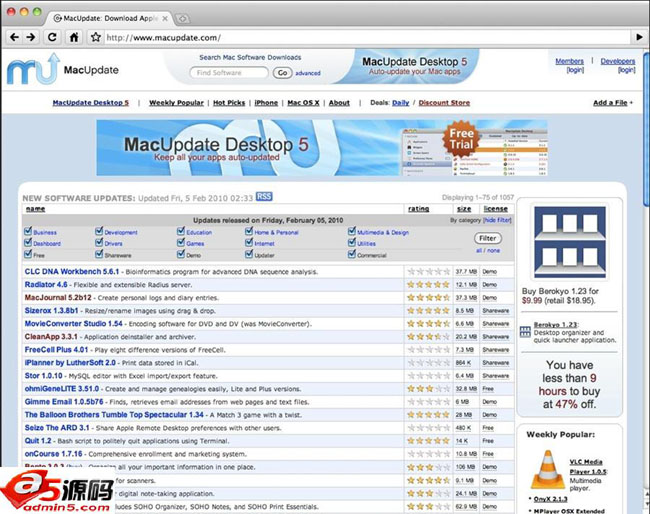Deselect categories via 'none' link

tap(493, 251)
